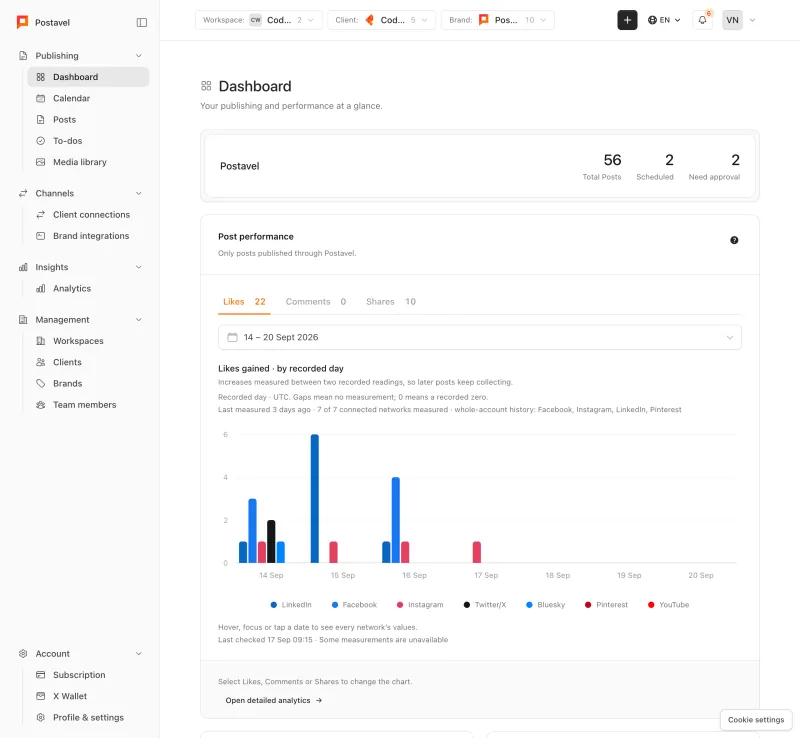Open Analytics in sidebar
Screen dimensions: 800x738
pos(88,288)
